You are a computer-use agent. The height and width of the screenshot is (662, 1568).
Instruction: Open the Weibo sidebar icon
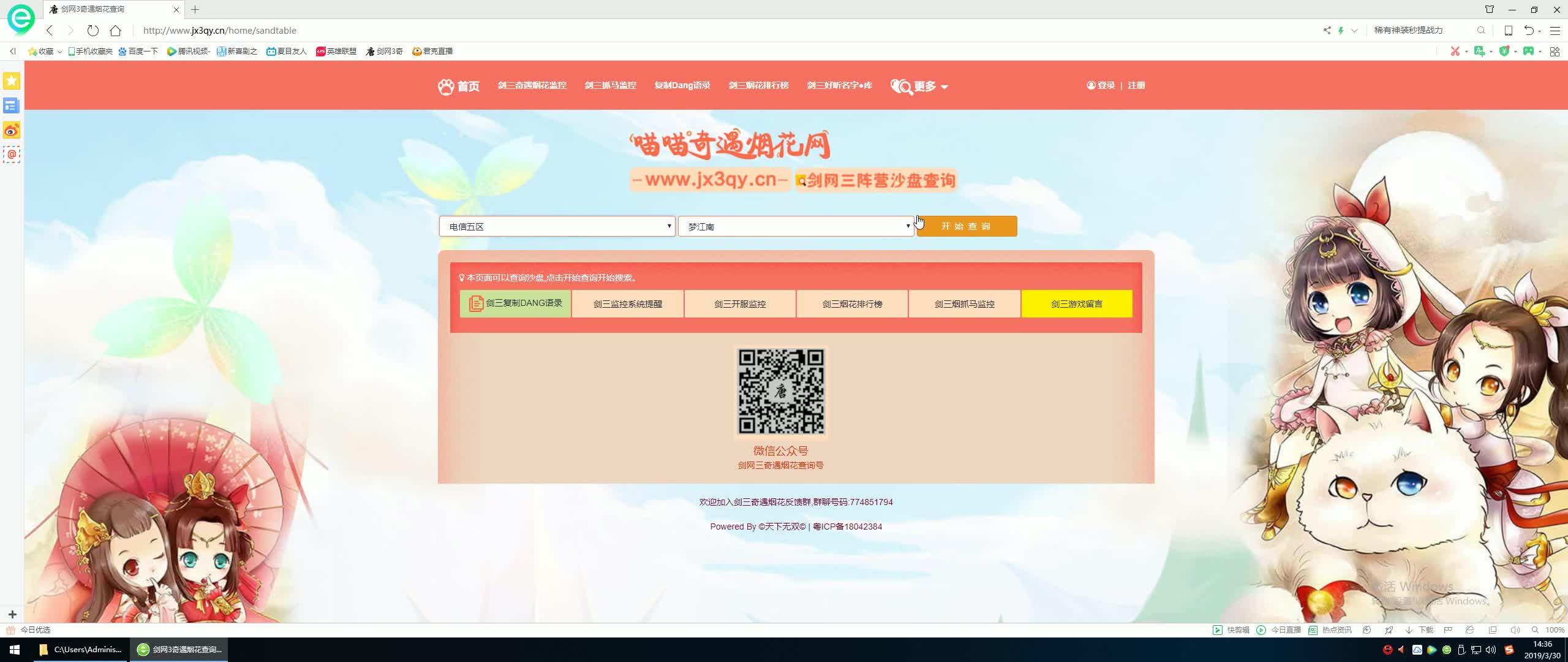tap(12, 130)
